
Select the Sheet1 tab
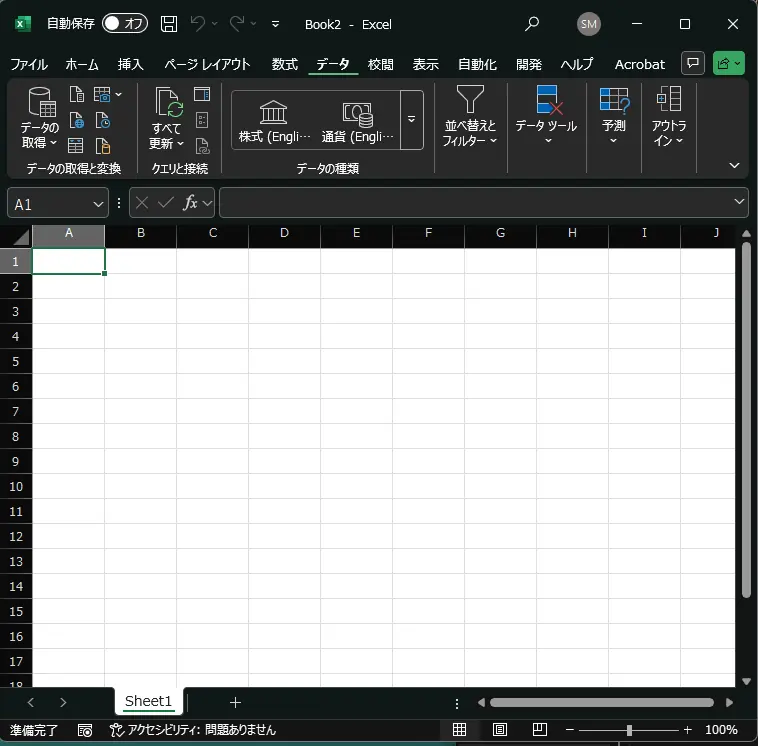coord(148,701)
